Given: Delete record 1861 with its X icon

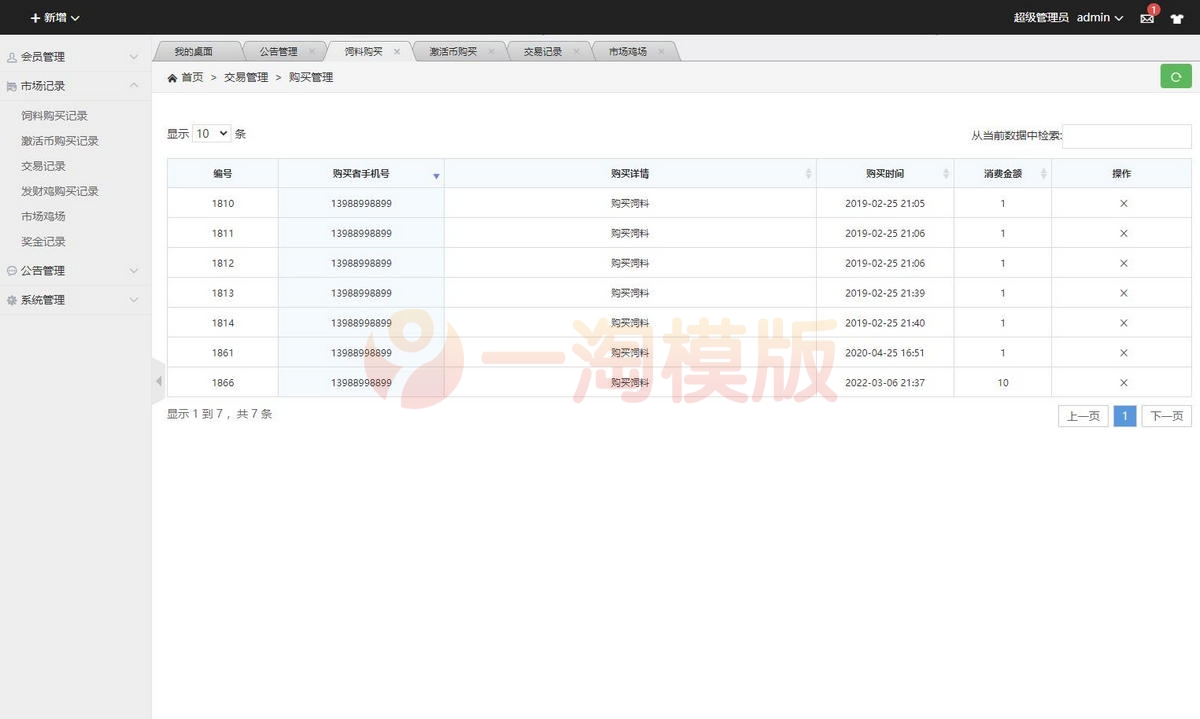Looking at the screenshot, I should point(1123,353).
